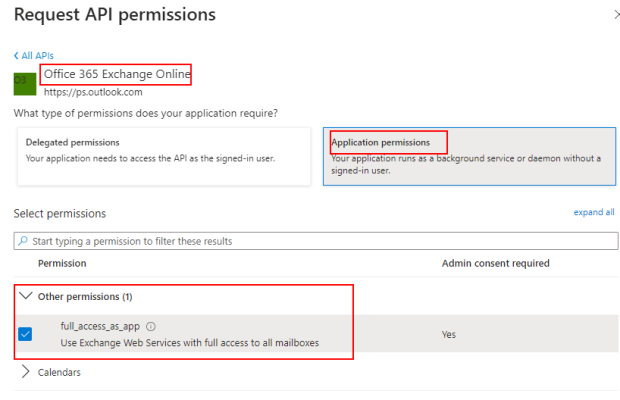Viewport: 620px width, 400px height.
Task: Go back via the All APIs link
Action: (33, 55)
